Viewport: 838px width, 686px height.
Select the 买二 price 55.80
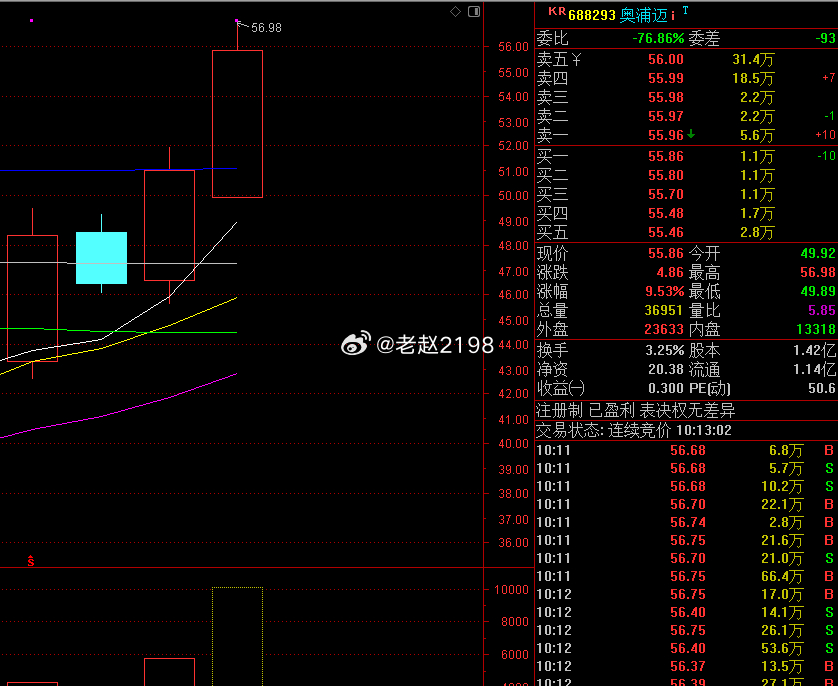click(x=665, y=175)
